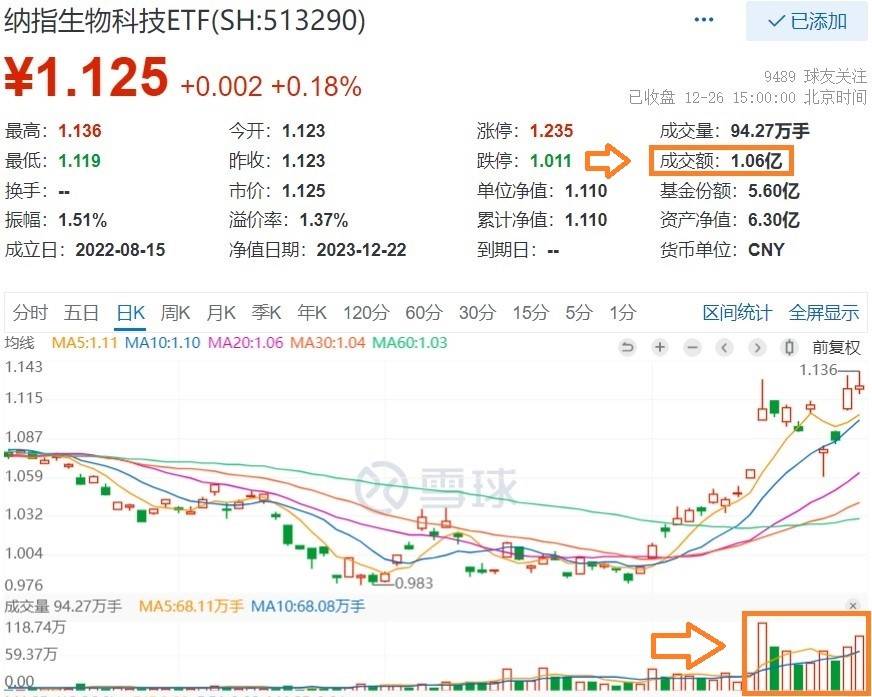The image size is (872, 697).
Task: Zoom out the chart with minus icon
Action: (x=692, y=348)
